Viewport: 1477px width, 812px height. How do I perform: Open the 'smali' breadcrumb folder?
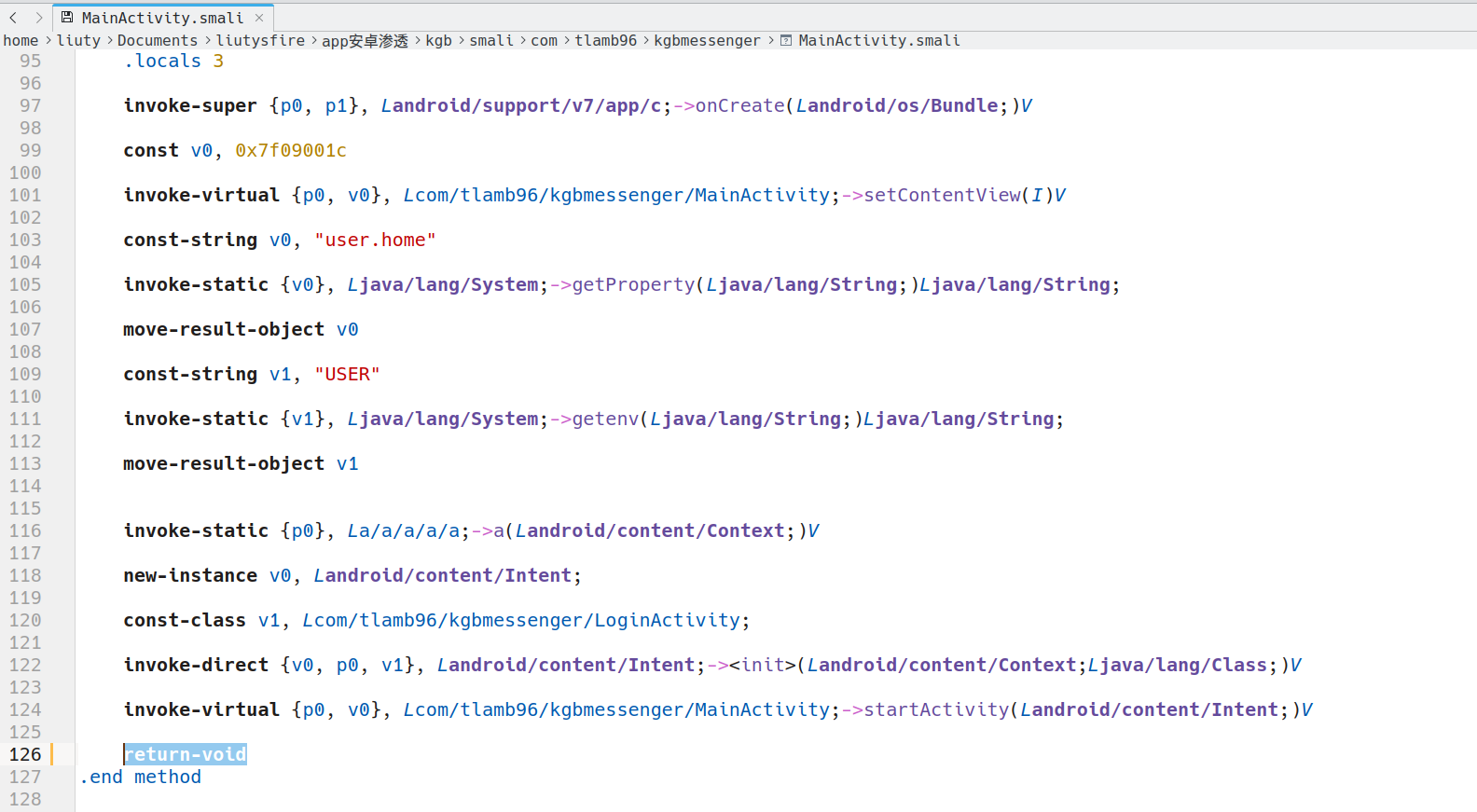coord(491,41)
